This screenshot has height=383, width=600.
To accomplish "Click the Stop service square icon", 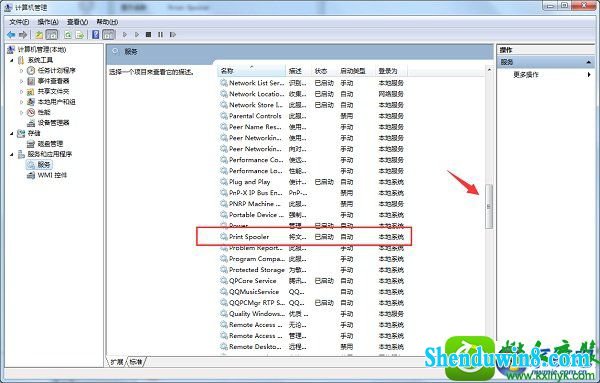I will pyautogui.click(x=148, y=35).
